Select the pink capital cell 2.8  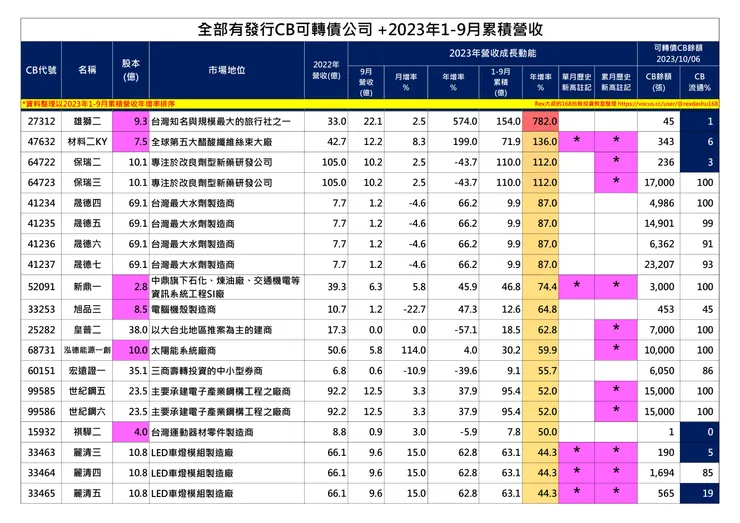coord(131,287)
